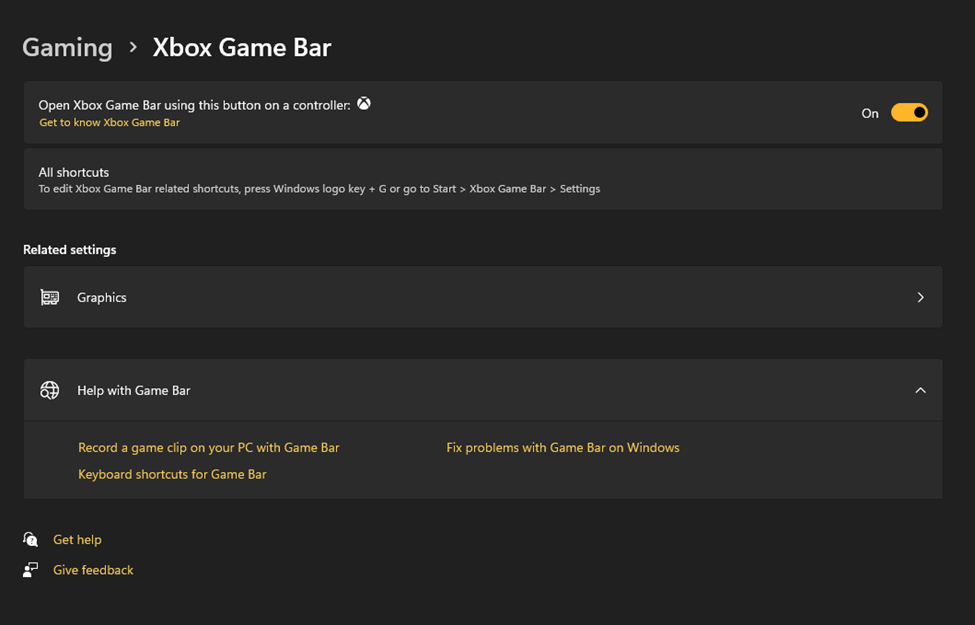
Task: Select the All shortcuts row
Action: (482, 180)
